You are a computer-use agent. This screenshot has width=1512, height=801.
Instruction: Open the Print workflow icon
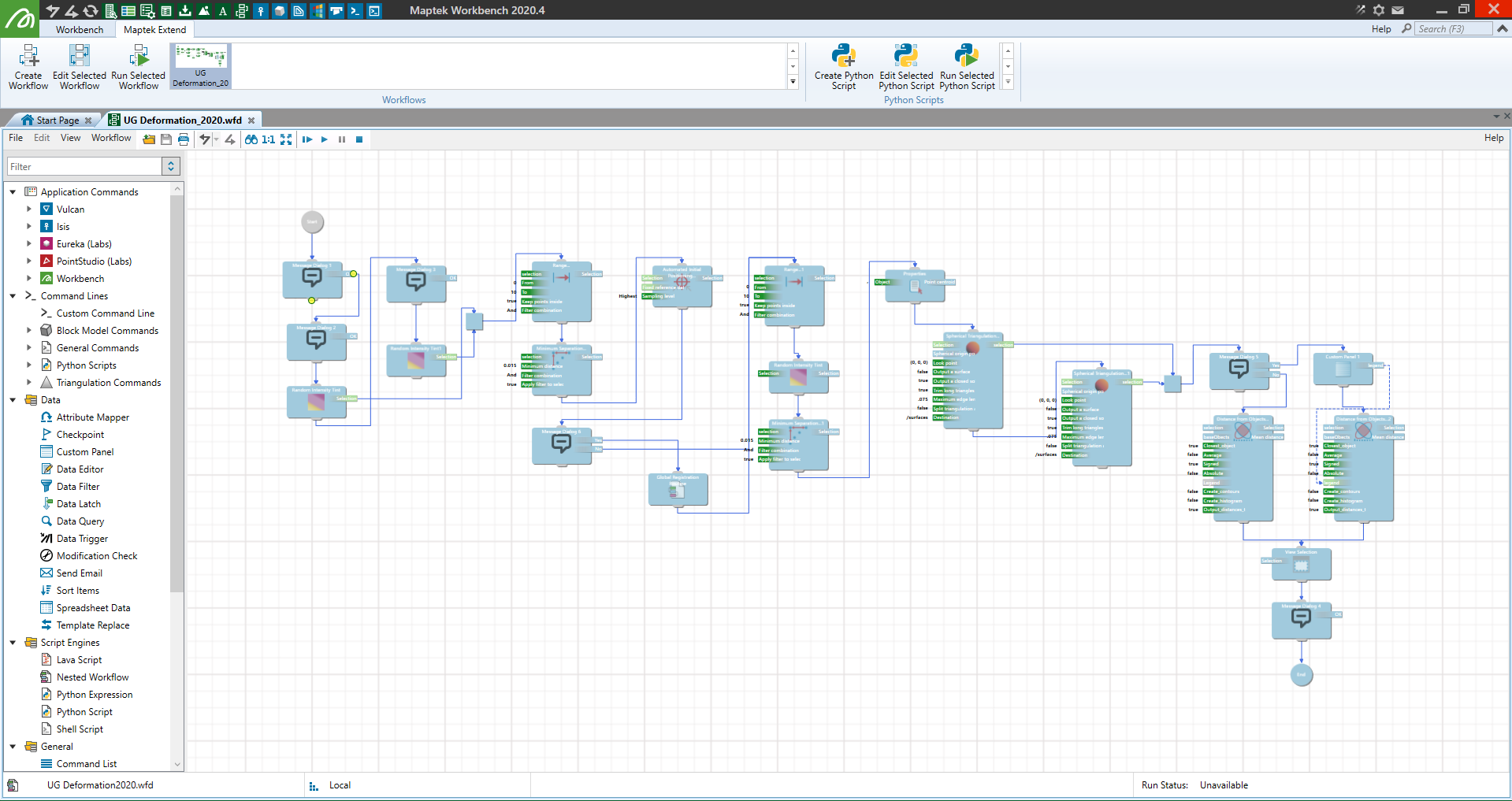[x=184, y=139]
